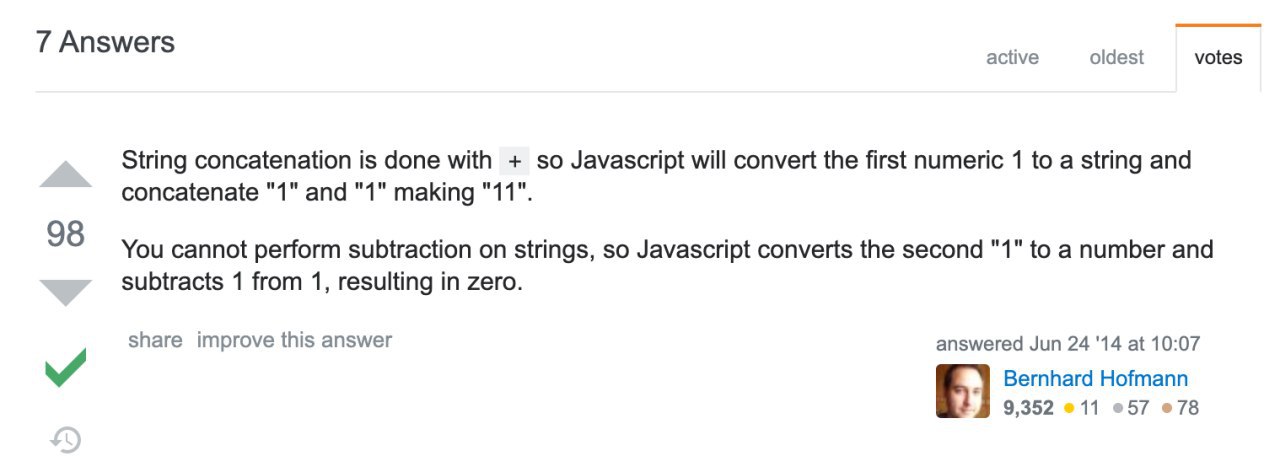The image size is (1280, 472).
Task: Click the silver badge dot beside 57
Action: coord(1116,408)
